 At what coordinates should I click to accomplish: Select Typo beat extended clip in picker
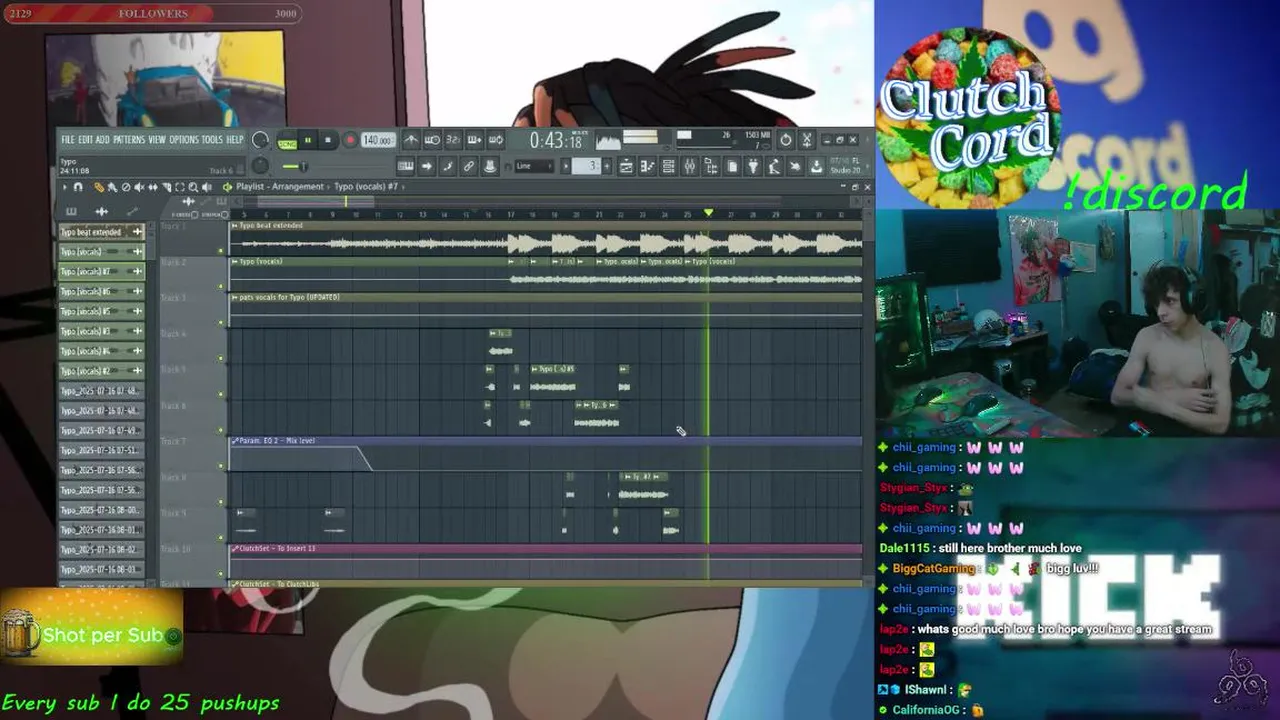point(101,232)
